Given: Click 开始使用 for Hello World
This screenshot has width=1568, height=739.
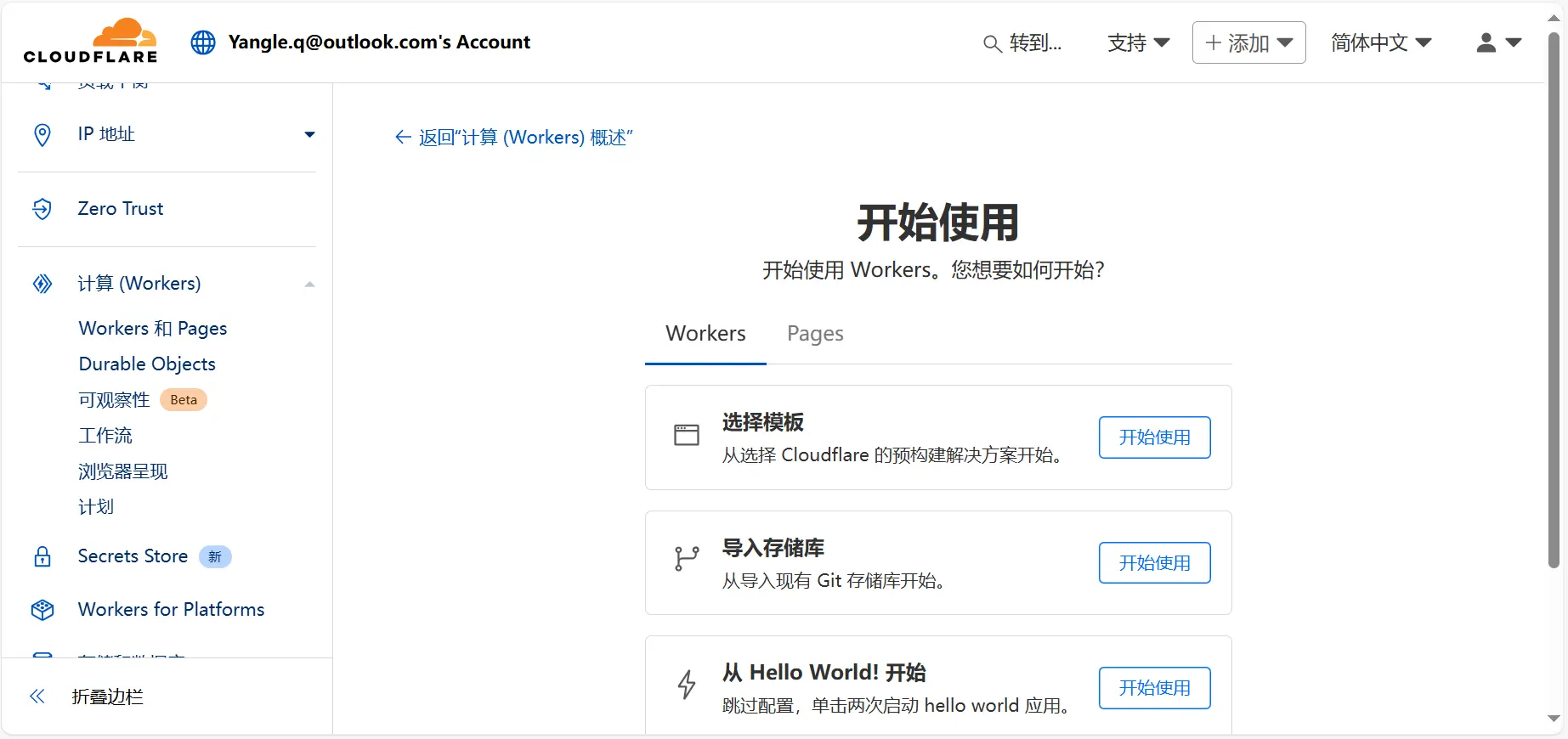Looking at the screenshot, I should coord(1154,688).
